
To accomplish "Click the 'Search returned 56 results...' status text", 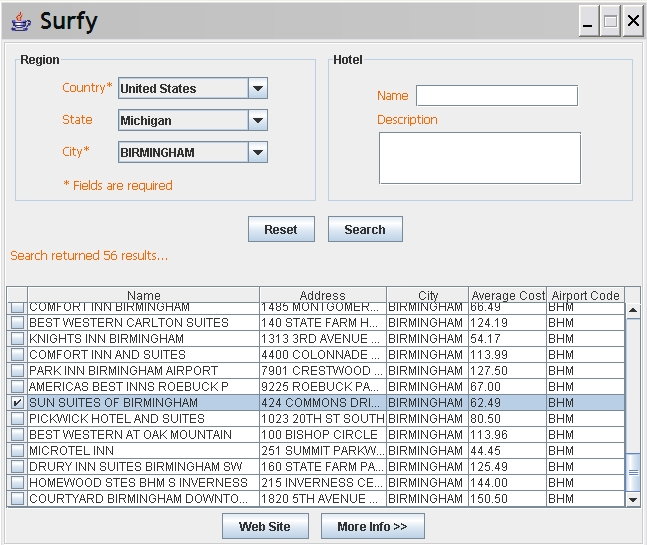I will [89, 255].
